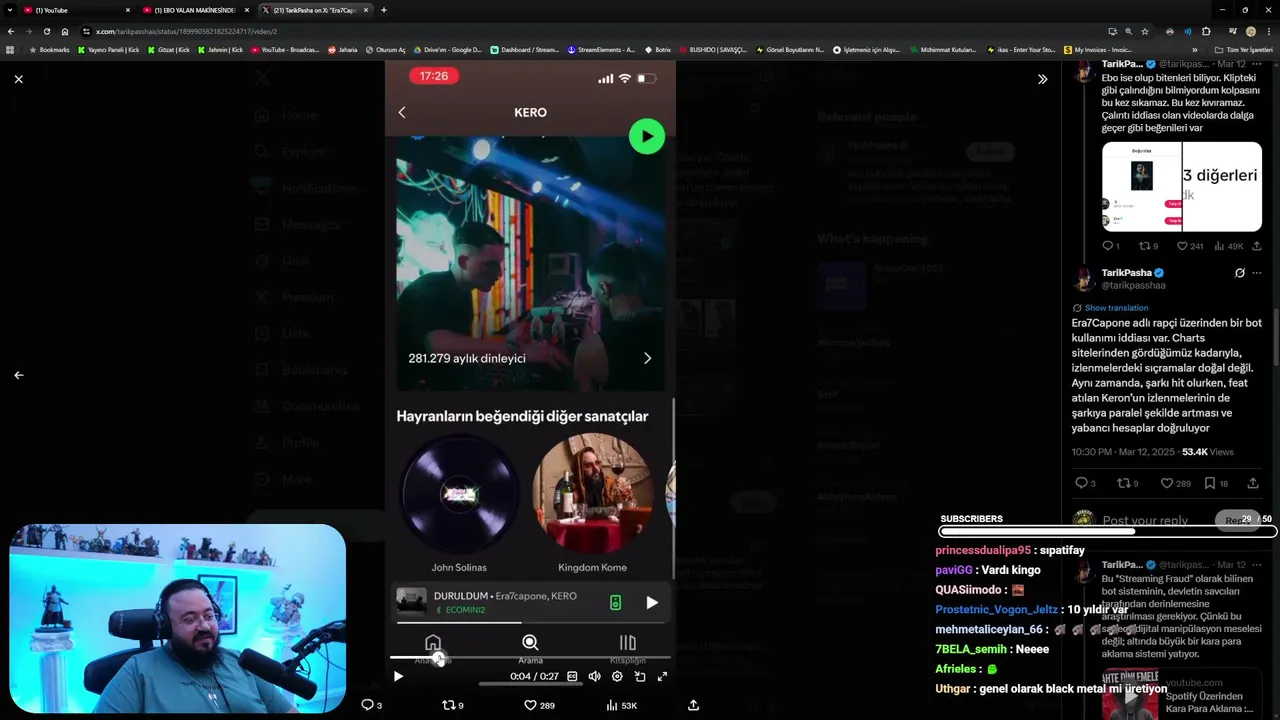The image size is (1280, 720).
Task: Open TarikPasha profile name in main tweet
Action: (x=1126, y=272)
